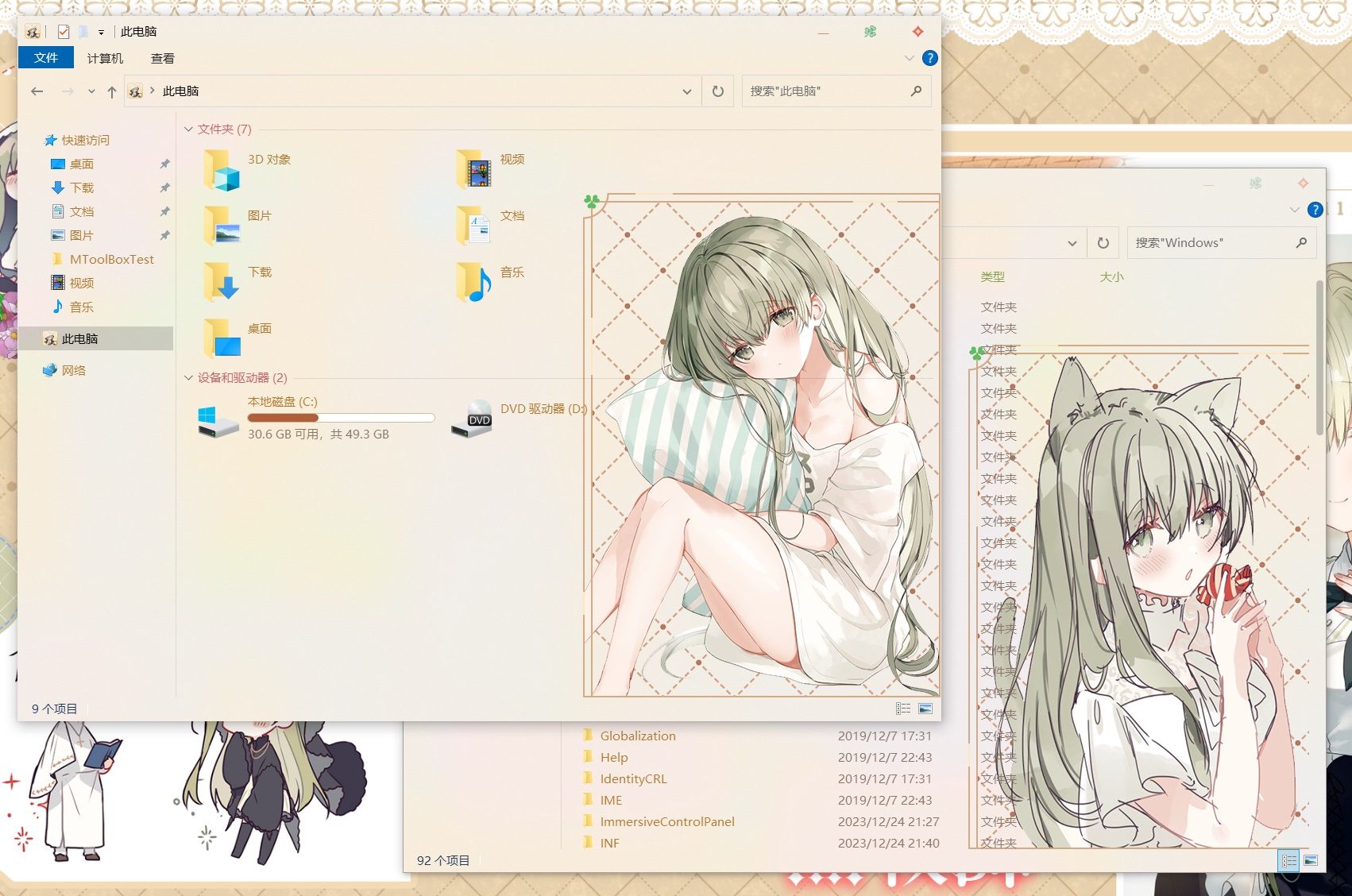Sort by 类型 column in Windows folder window
Screen dimensions: 1352x896
992,276
